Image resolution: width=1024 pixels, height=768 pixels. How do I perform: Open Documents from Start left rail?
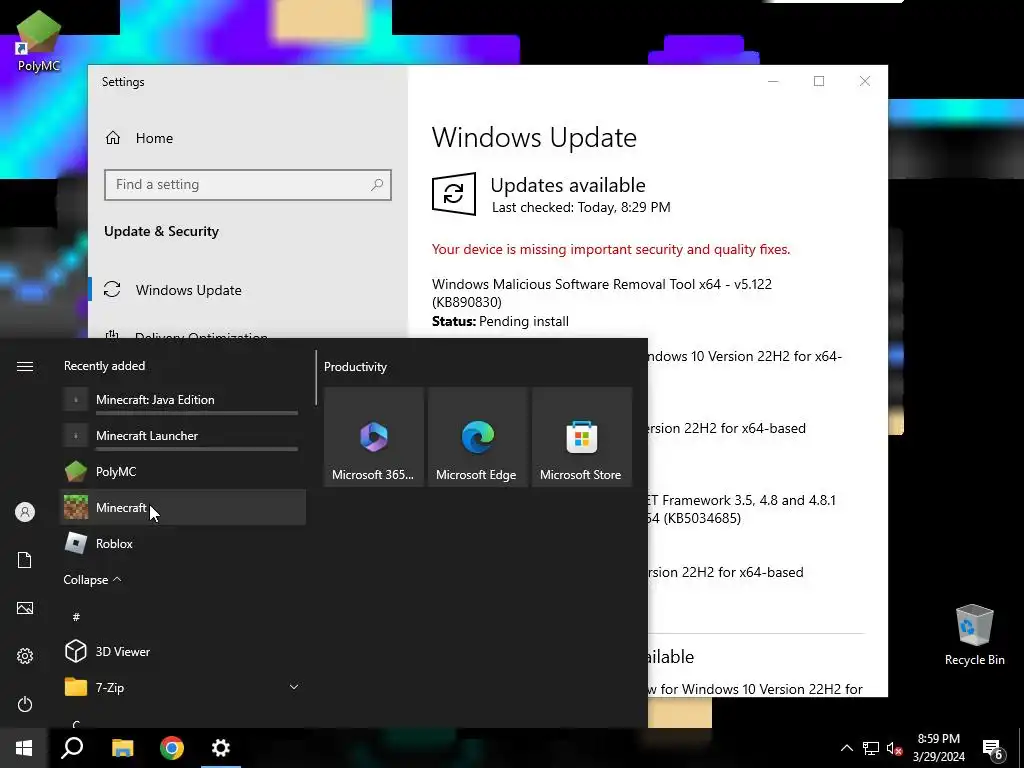pyautogui.click(x=25, y=560)
